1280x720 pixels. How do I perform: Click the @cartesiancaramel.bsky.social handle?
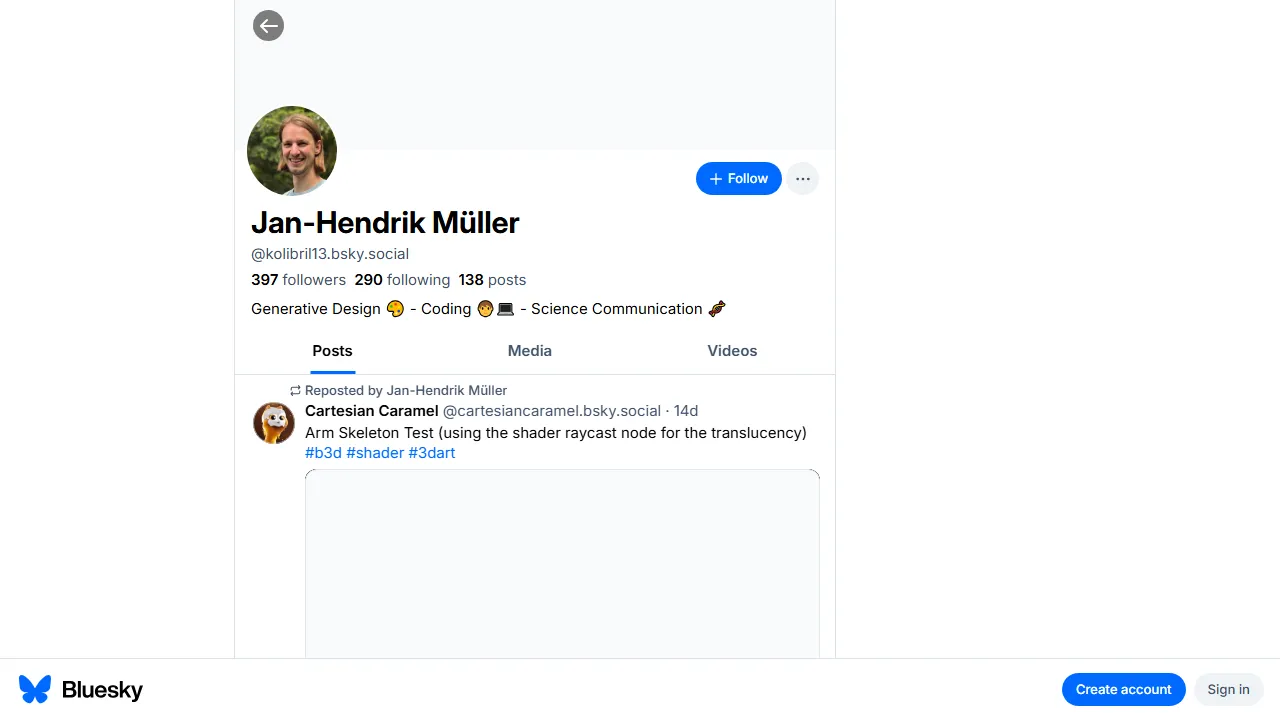(552, 411)
